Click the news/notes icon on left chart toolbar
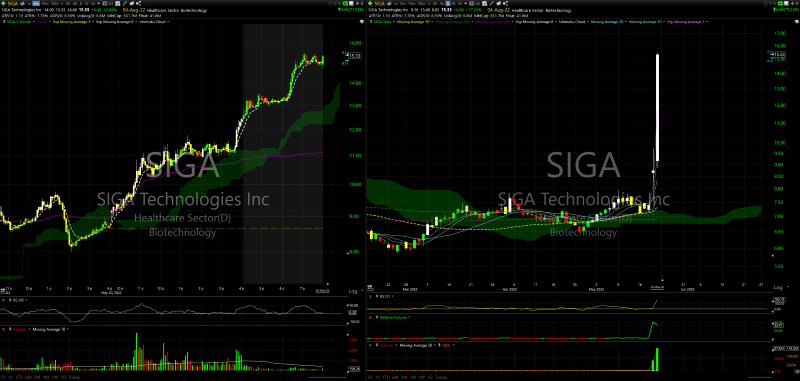Image resolution: width=800 pixels, height=381 pixels. coord(117,4)
